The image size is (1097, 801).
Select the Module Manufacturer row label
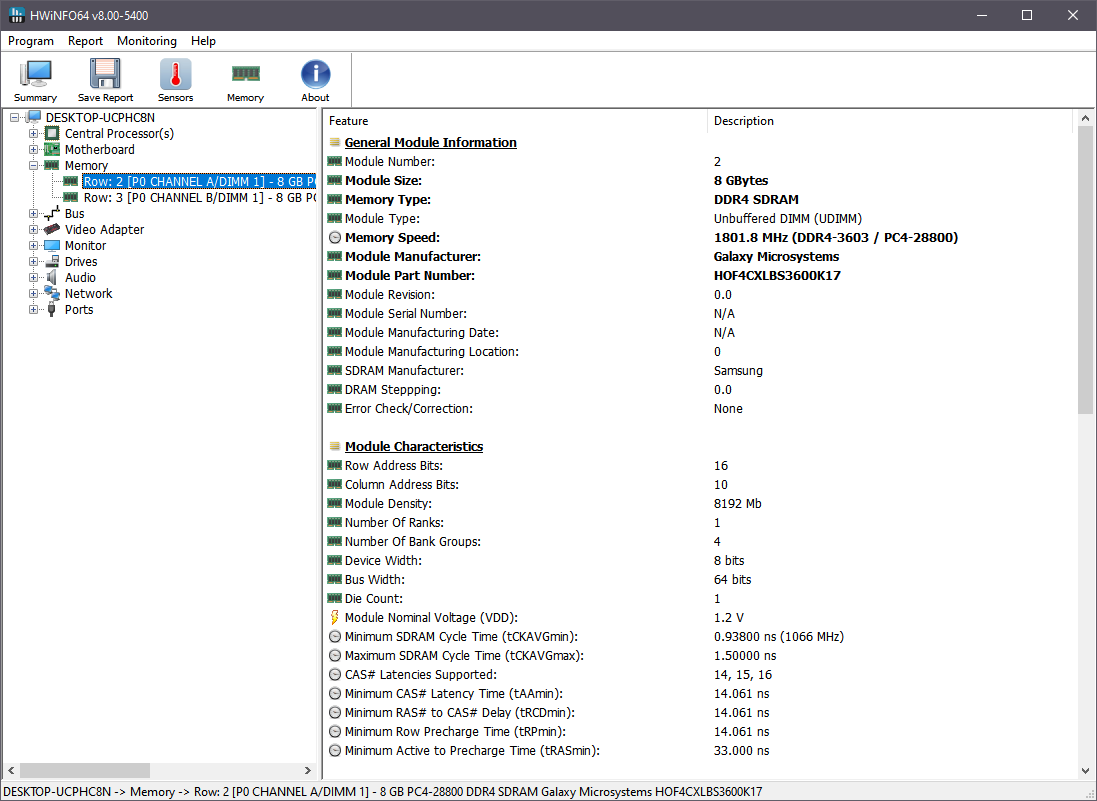[x=413, y=257]
